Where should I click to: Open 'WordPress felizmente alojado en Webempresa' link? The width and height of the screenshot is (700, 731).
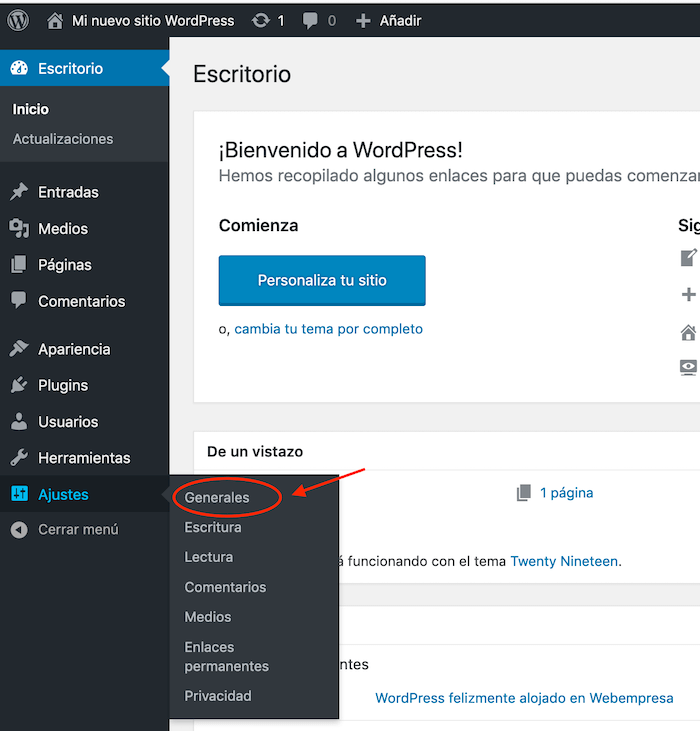coord(524,698)
